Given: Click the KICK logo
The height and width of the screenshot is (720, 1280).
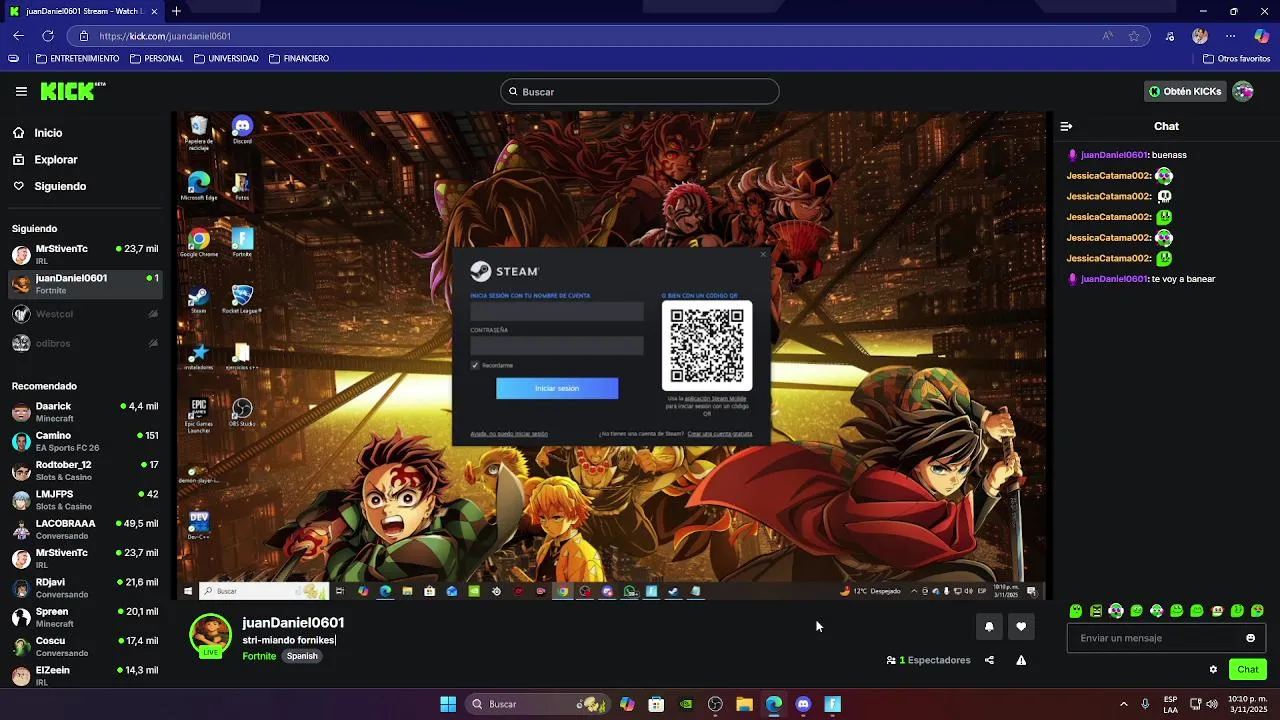Looking at the screenshot, I should (72, 91).
